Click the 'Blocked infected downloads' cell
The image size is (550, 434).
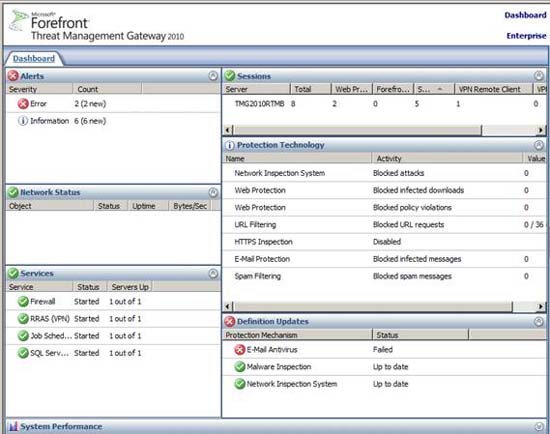(x=418, y=190)
